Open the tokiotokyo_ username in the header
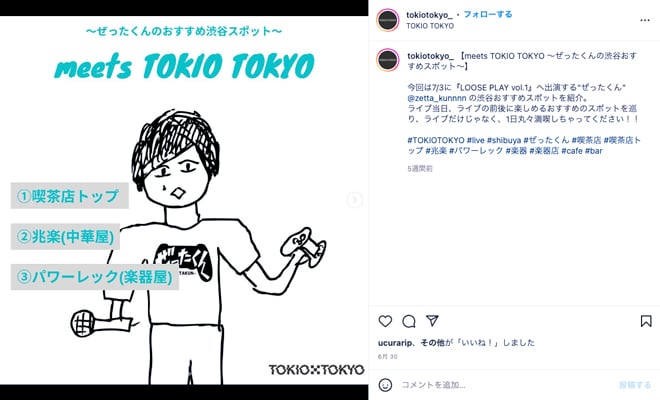Viewport: 660px width, 400px height. click(x=429, y=15)
